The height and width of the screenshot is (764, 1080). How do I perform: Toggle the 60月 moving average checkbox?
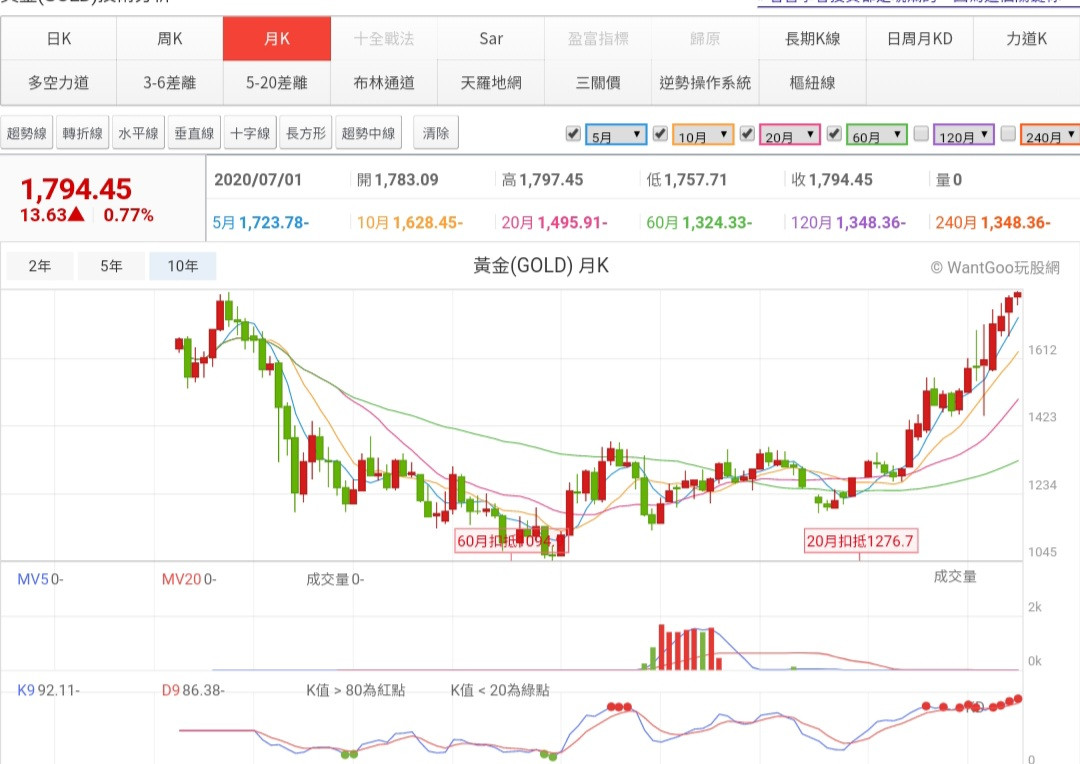pyautogui.click(x=834, y=133)
